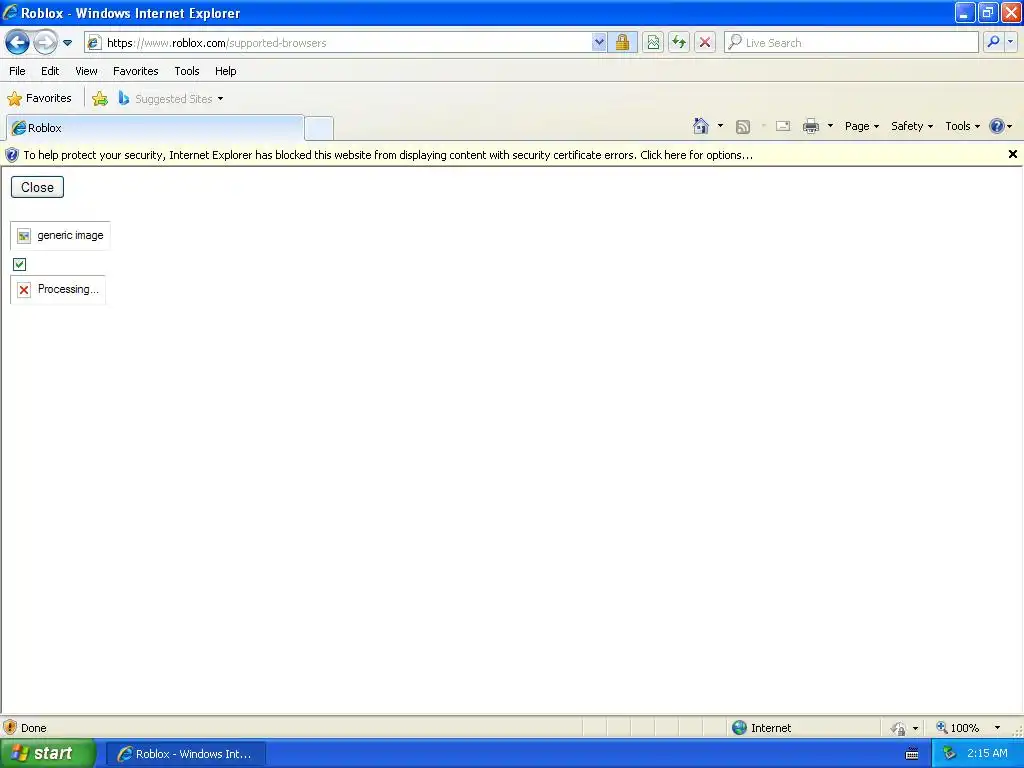Click the generic image placeholder
The image size is (1024, 768).
60,236
